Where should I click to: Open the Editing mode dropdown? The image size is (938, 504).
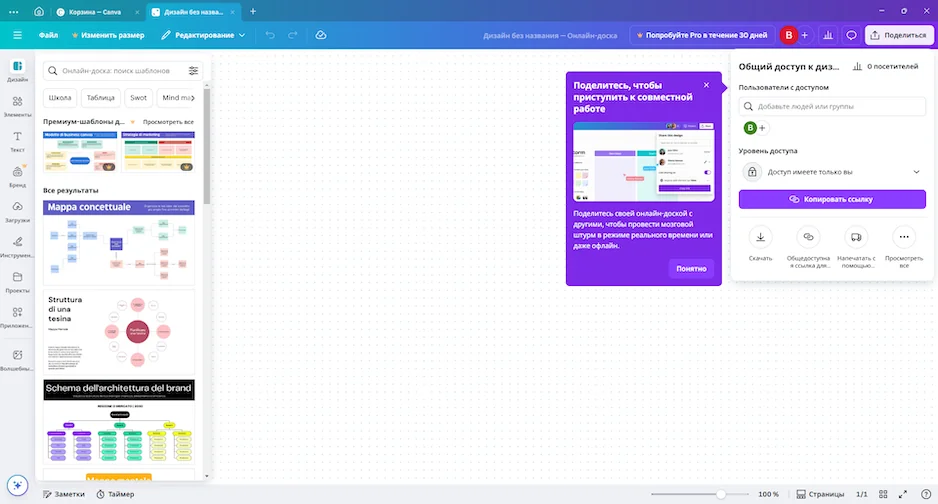pos(203,35)
